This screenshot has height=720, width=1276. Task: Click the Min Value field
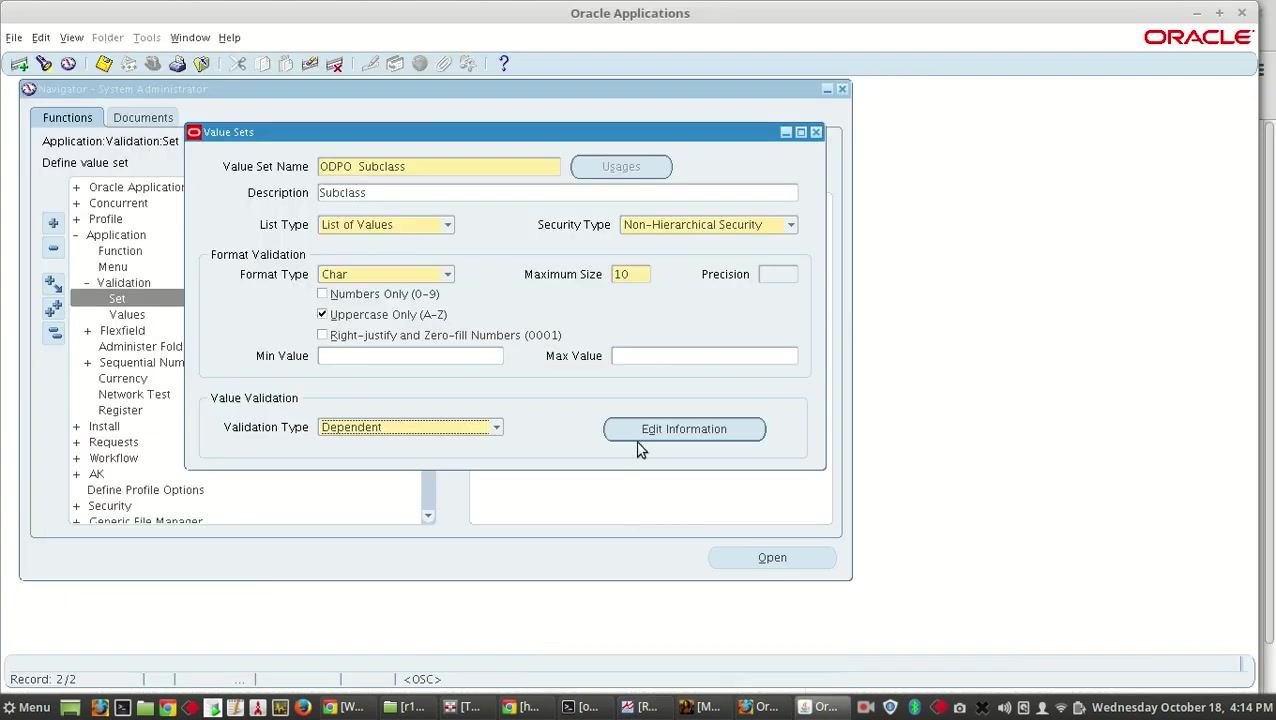411,356
